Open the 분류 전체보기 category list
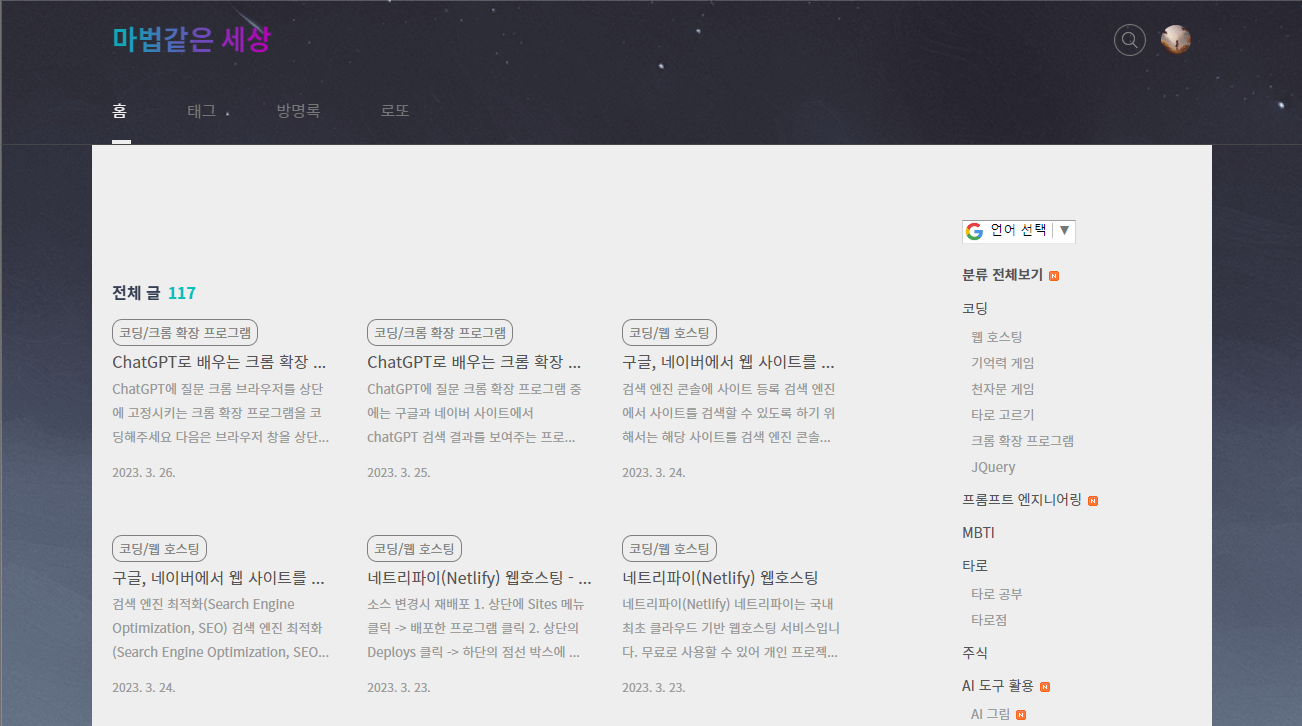This screenshot has width=1302, height=726. pos(1000,275)
